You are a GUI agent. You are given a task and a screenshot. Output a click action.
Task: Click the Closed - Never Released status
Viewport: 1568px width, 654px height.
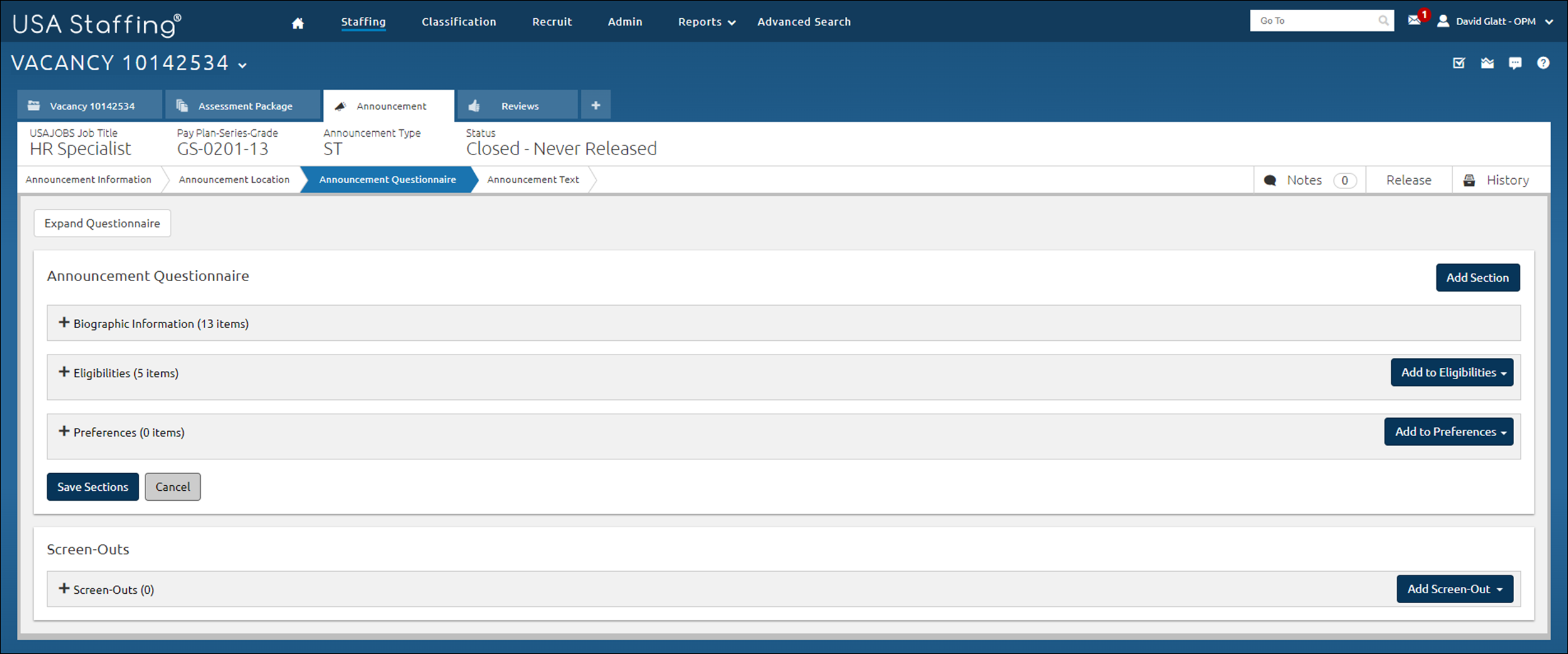pos(561,149)
